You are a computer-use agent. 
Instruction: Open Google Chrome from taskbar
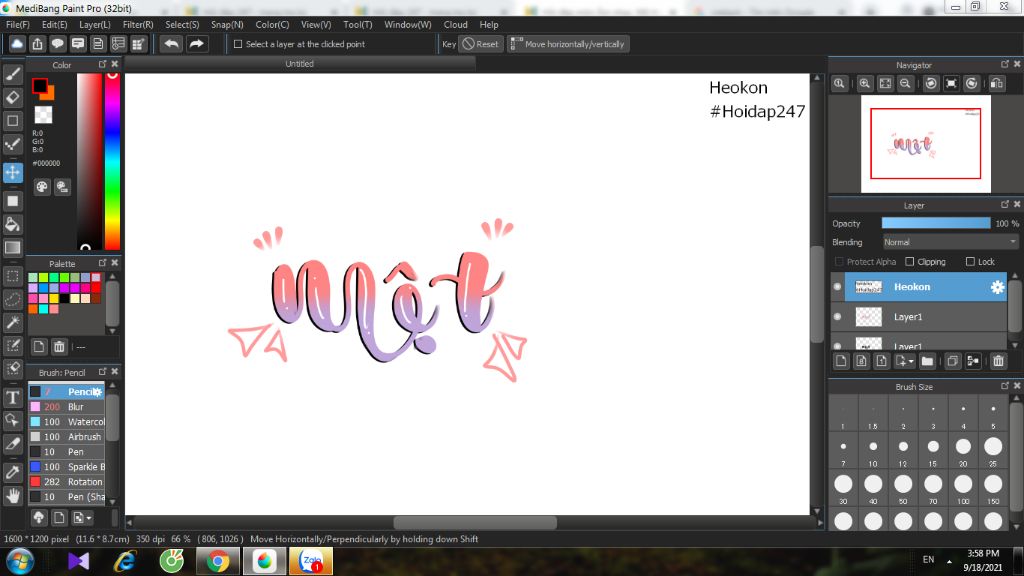pyautogui.click(x=218, y=561)
